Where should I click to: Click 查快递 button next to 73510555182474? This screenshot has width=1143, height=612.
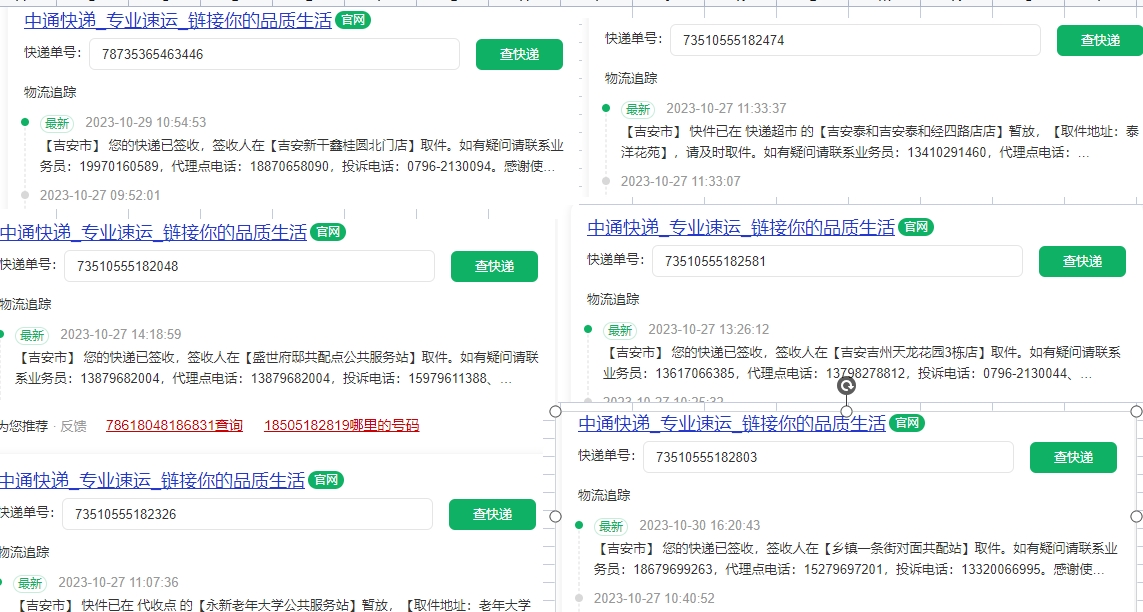tap(1100, 40)
